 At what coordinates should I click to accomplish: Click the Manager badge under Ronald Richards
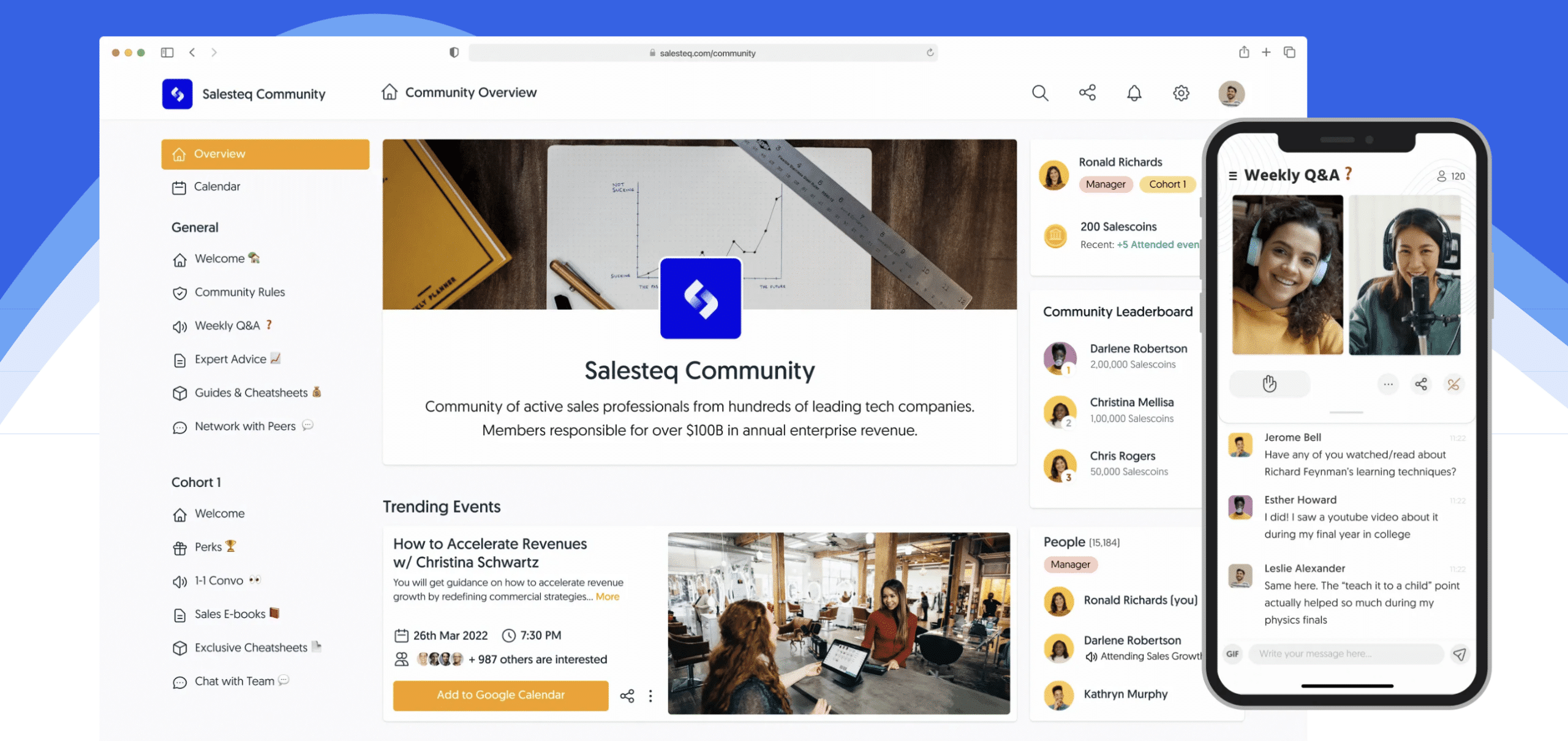[x=1106, y=184]
